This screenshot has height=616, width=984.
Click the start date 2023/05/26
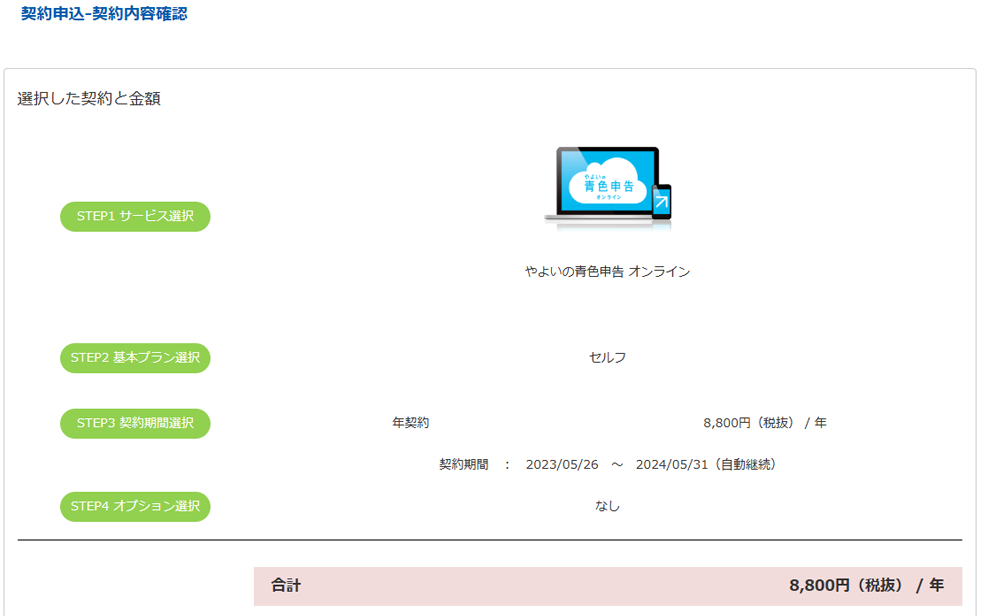562,464
